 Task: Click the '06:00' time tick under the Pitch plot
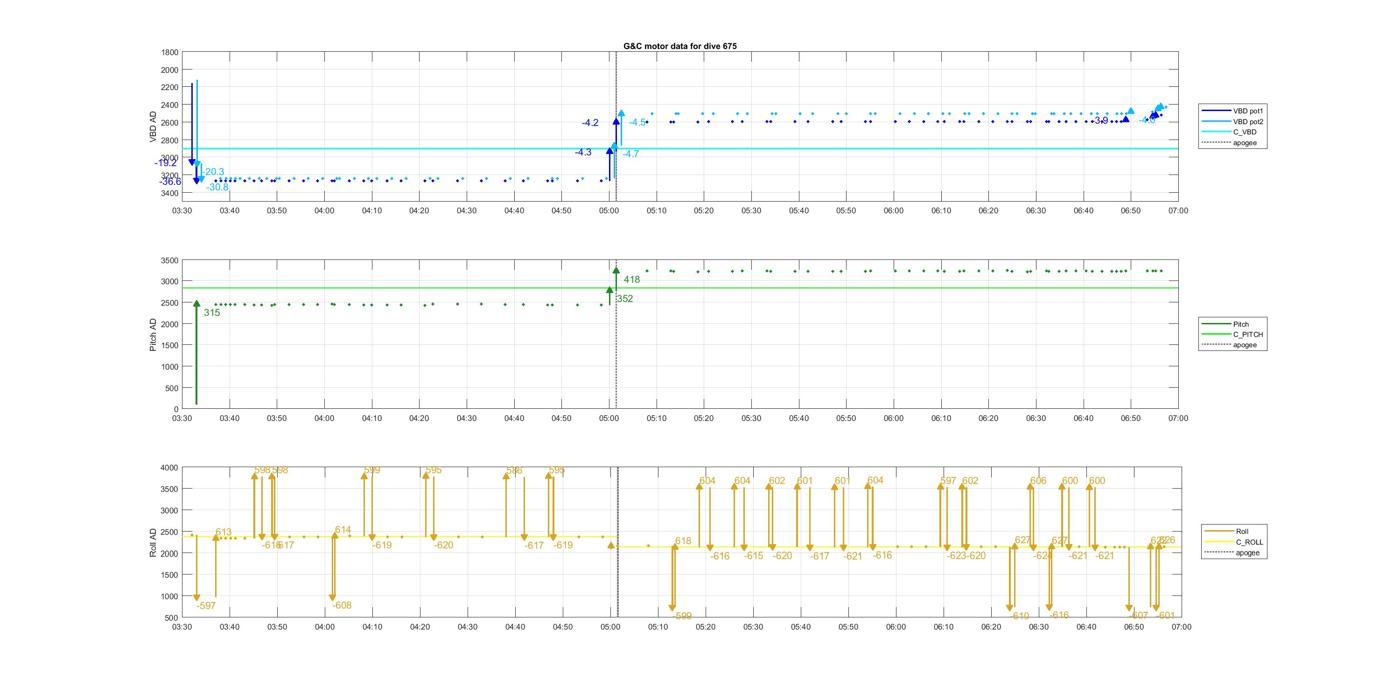point(894,418)
